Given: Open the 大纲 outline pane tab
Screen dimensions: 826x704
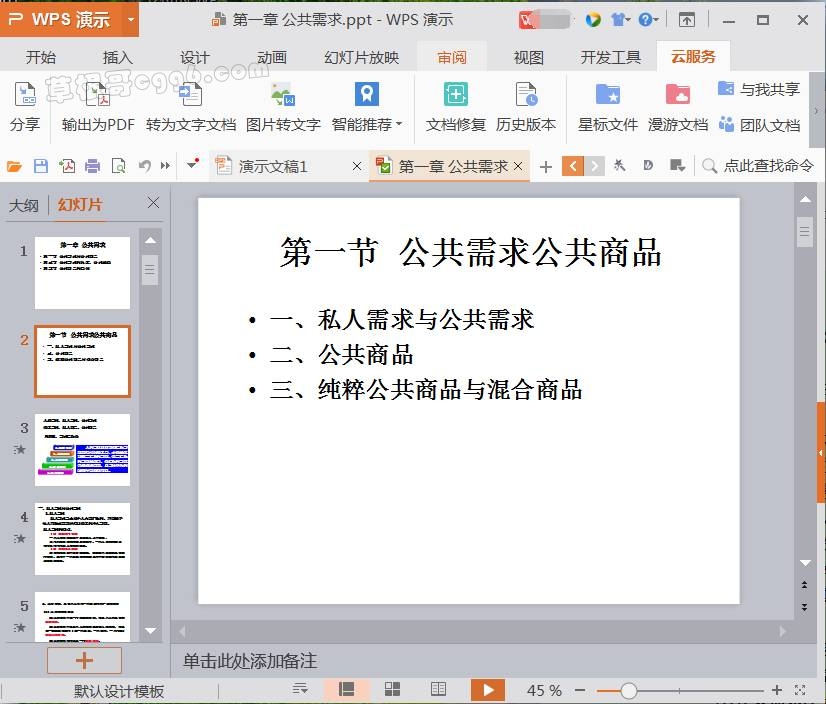Looking at the screenshot, I should click(x=24, y=205).
